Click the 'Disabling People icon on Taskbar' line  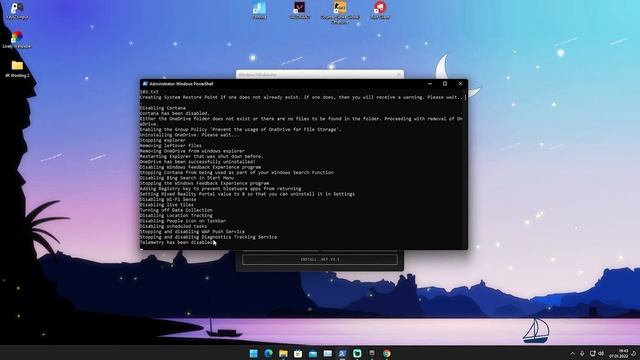coord(183,221)
